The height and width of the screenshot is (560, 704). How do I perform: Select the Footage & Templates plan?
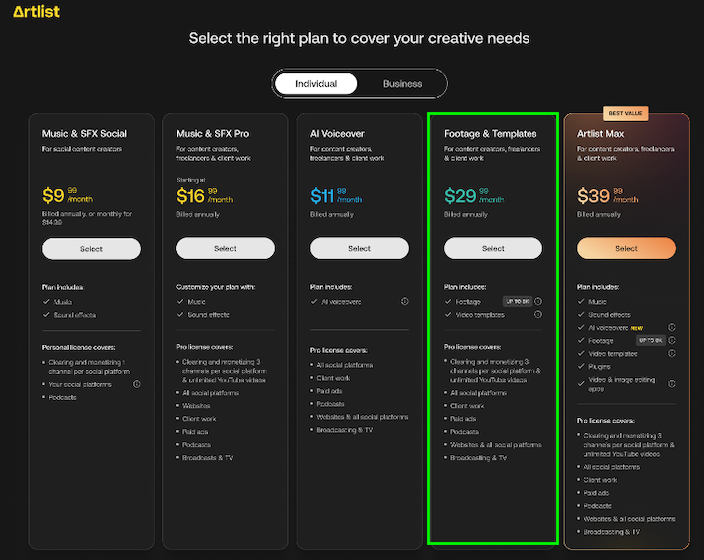493,248
